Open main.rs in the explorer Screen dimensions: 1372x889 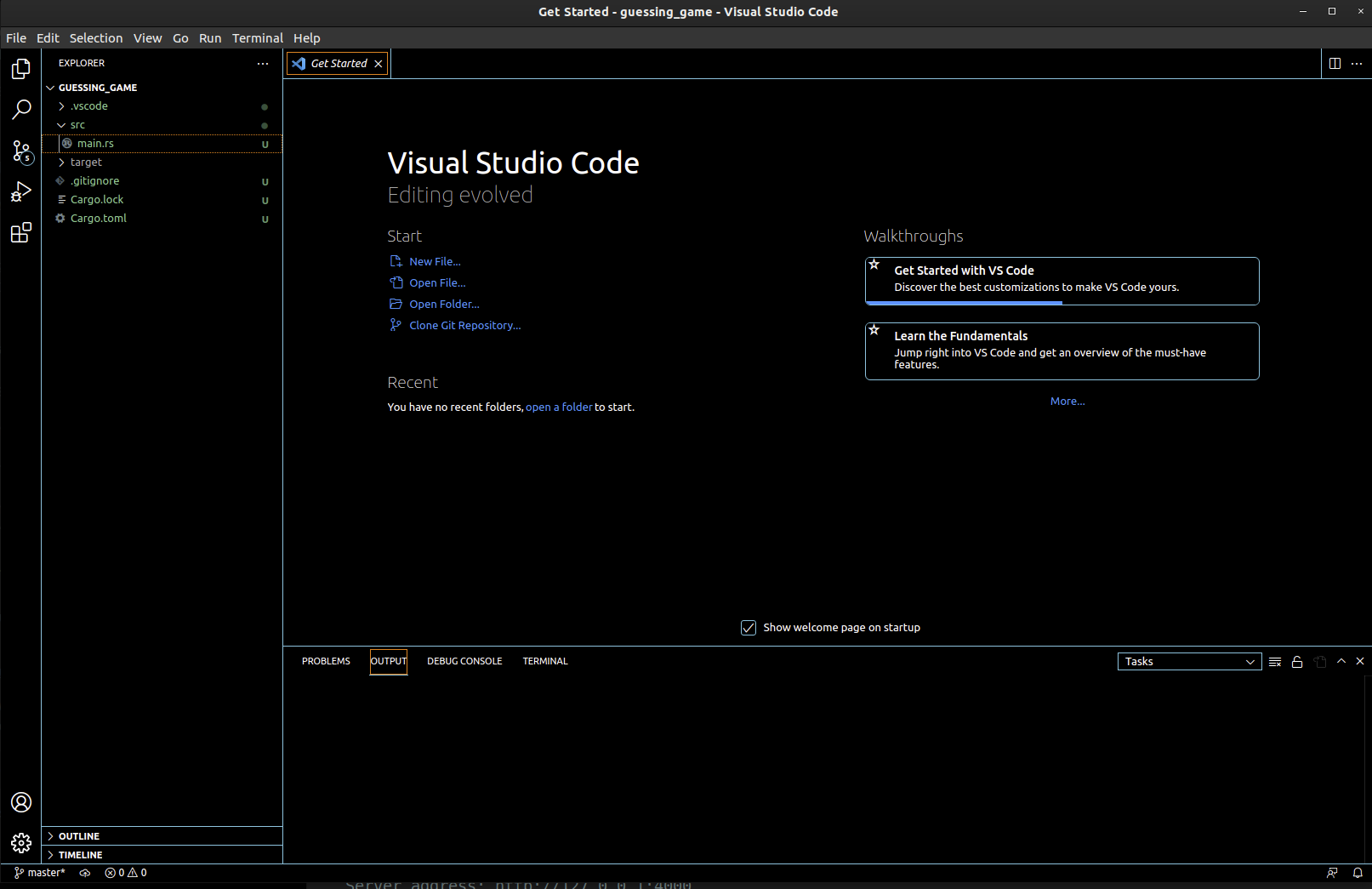162,144
